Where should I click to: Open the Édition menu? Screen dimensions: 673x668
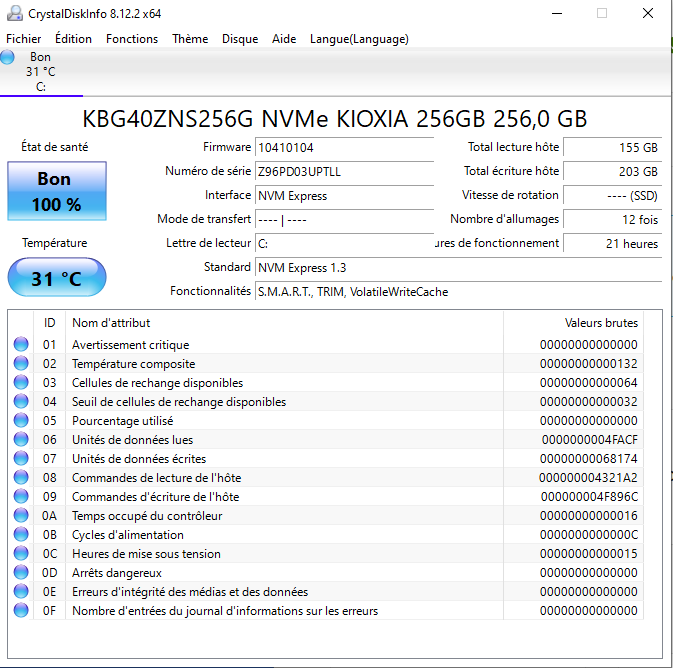pos(73,39)
